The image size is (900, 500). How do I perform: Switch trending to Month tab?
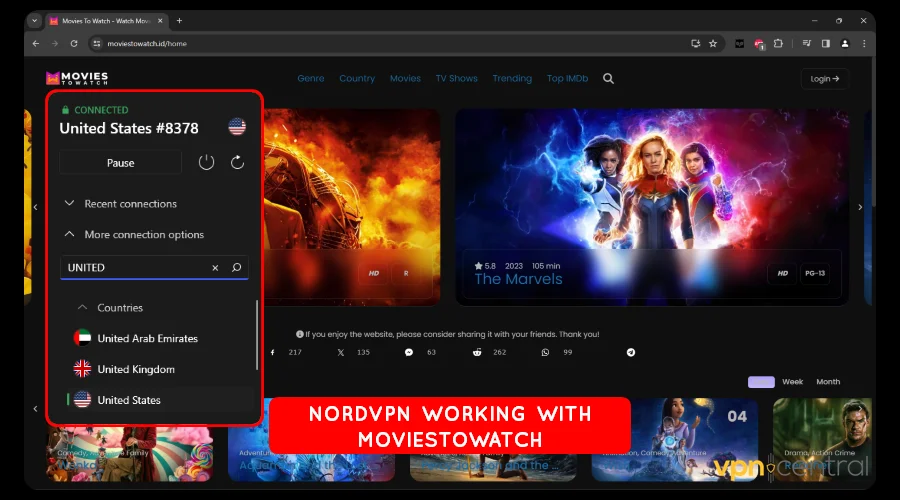pyautogui.click(x=828, y=382)
